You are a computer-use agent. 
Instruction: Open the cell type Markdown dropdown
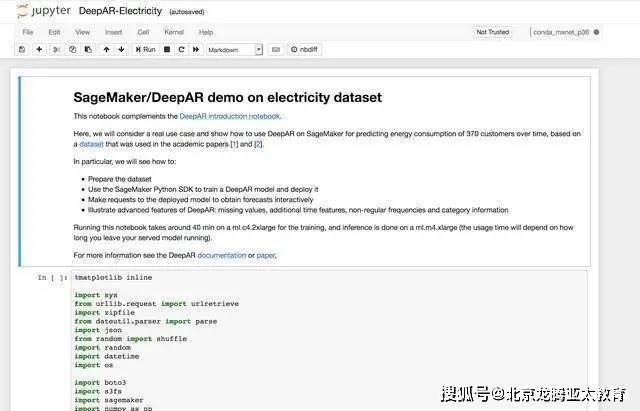point(234,50)
